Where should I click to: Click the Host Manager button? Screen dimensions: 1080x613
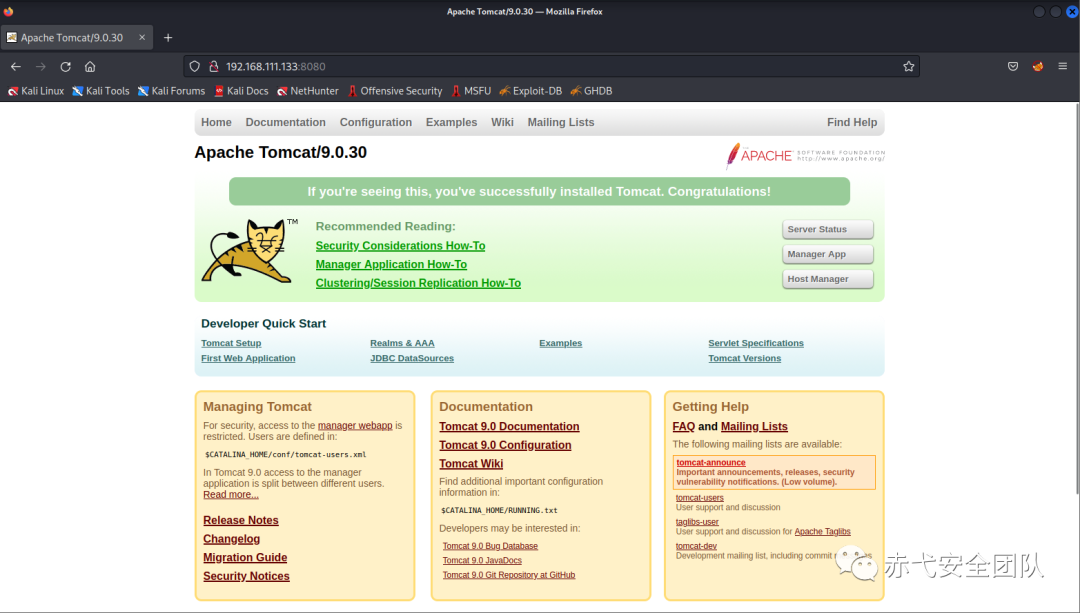(x=828, y=279)
